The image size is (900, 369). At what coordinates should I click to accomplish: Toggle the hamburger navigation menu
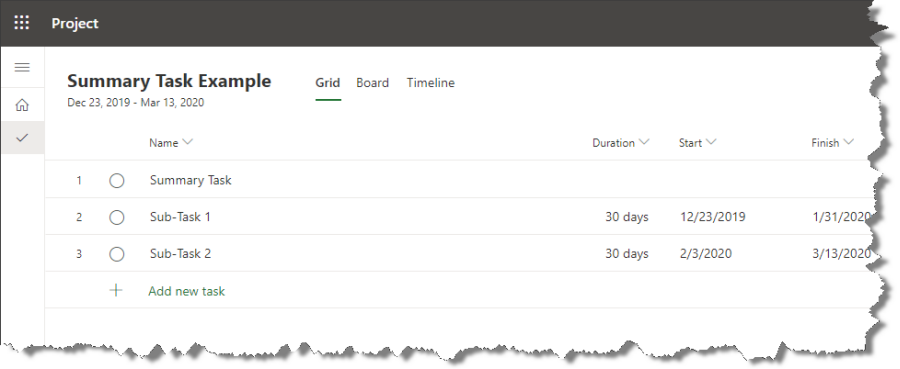click(22, 67)
